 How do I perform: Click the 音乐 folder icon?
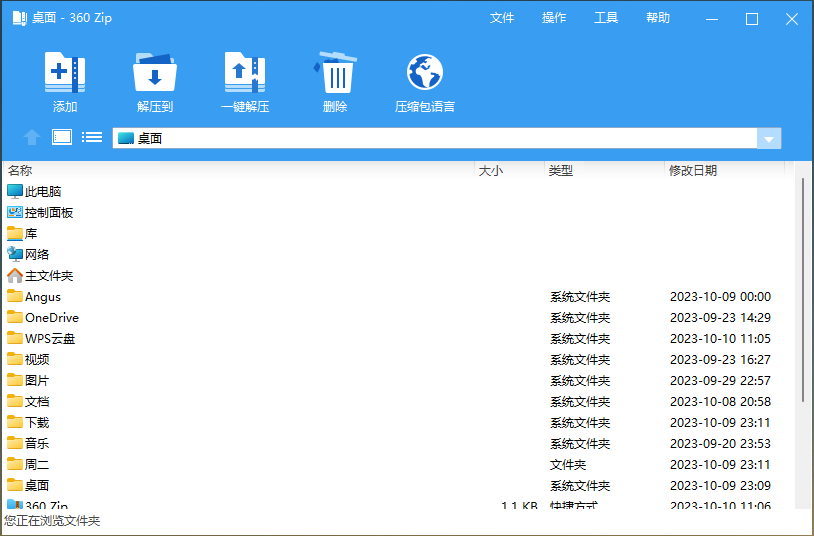tap(15, 444)
